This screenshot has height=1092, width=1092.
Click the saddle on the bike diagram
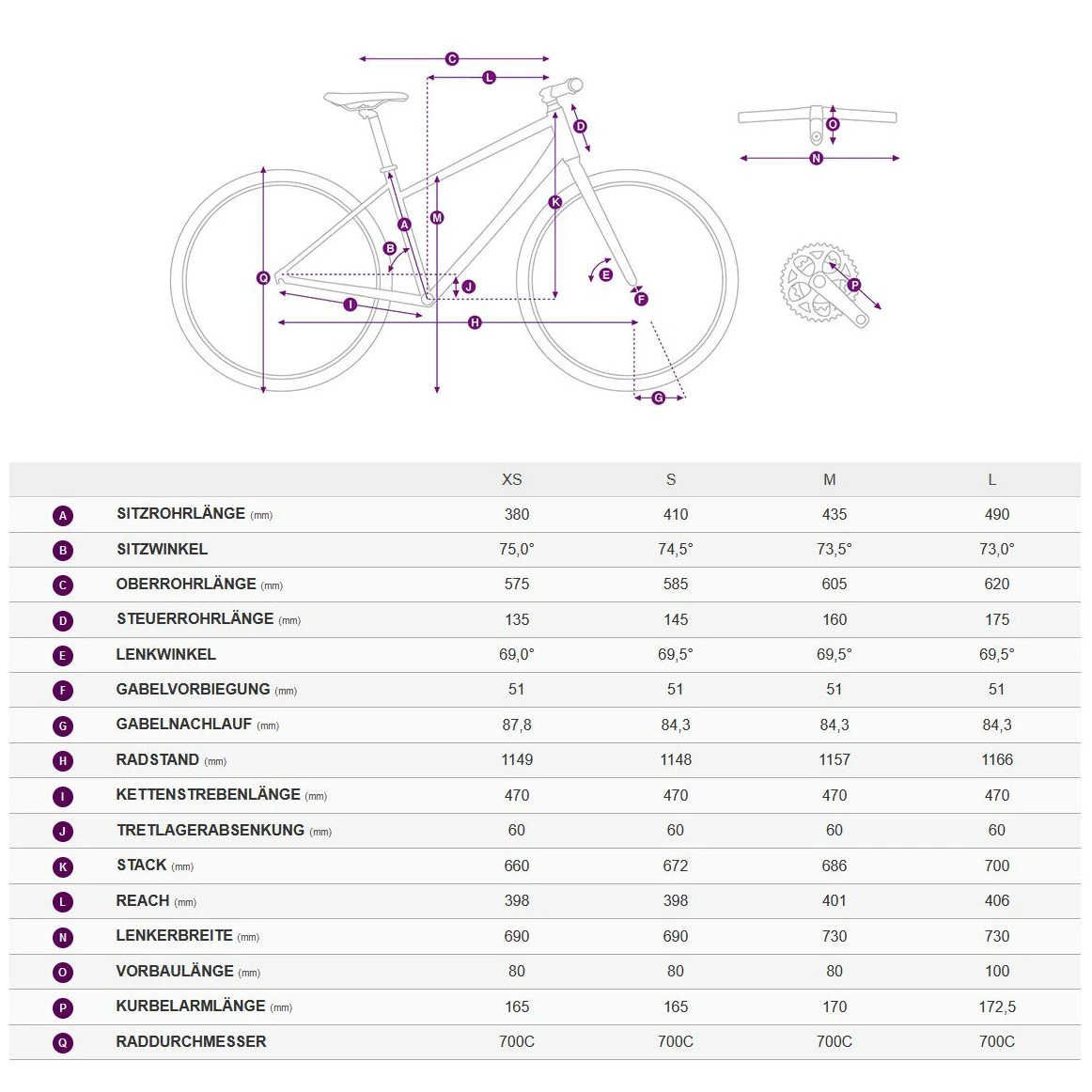tap(365, 98)
